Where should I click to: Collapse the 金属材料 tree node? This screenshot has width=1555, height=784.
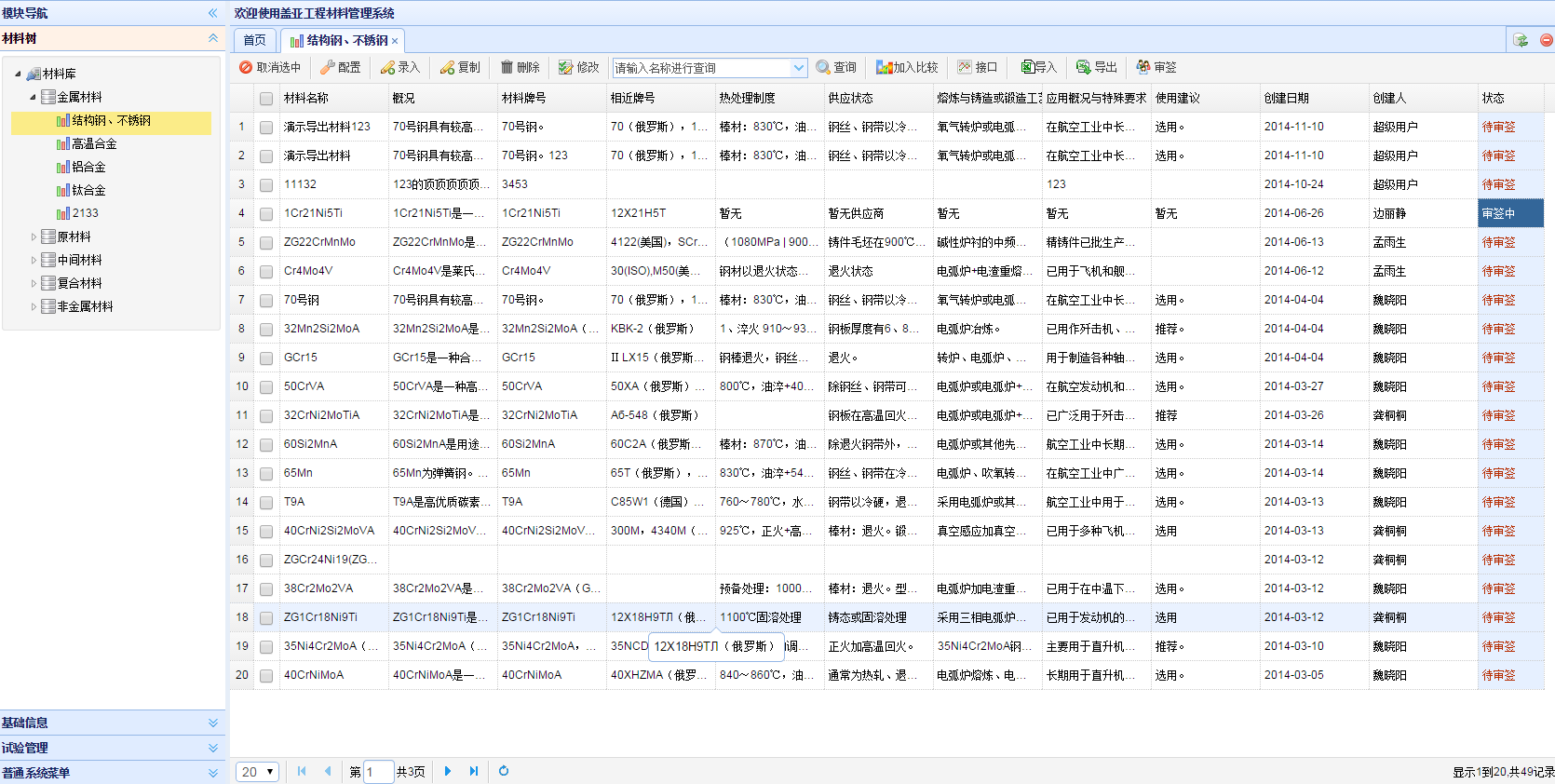33,97
